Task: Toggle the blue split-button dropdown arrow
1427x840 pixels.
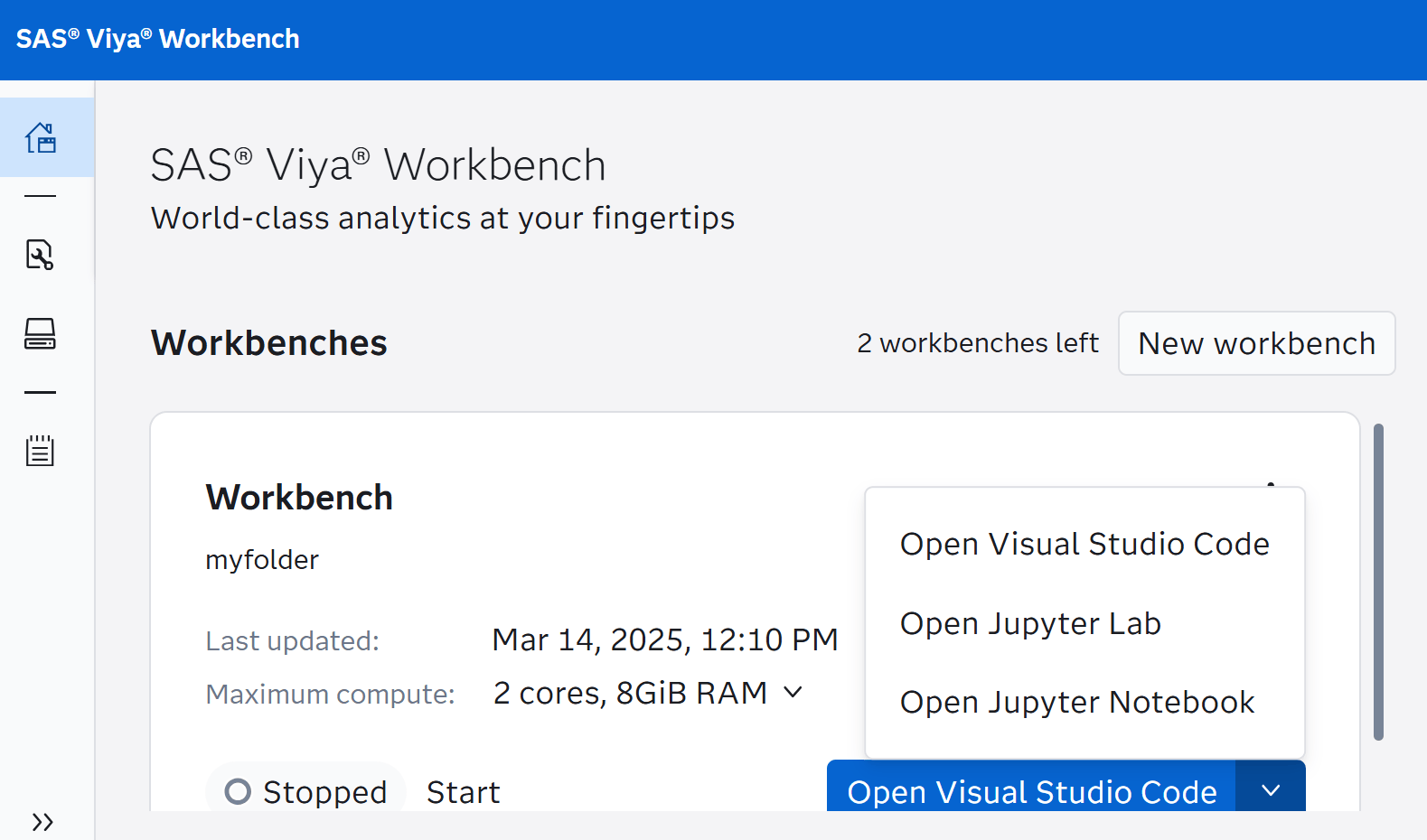Action: point(1271,790)
